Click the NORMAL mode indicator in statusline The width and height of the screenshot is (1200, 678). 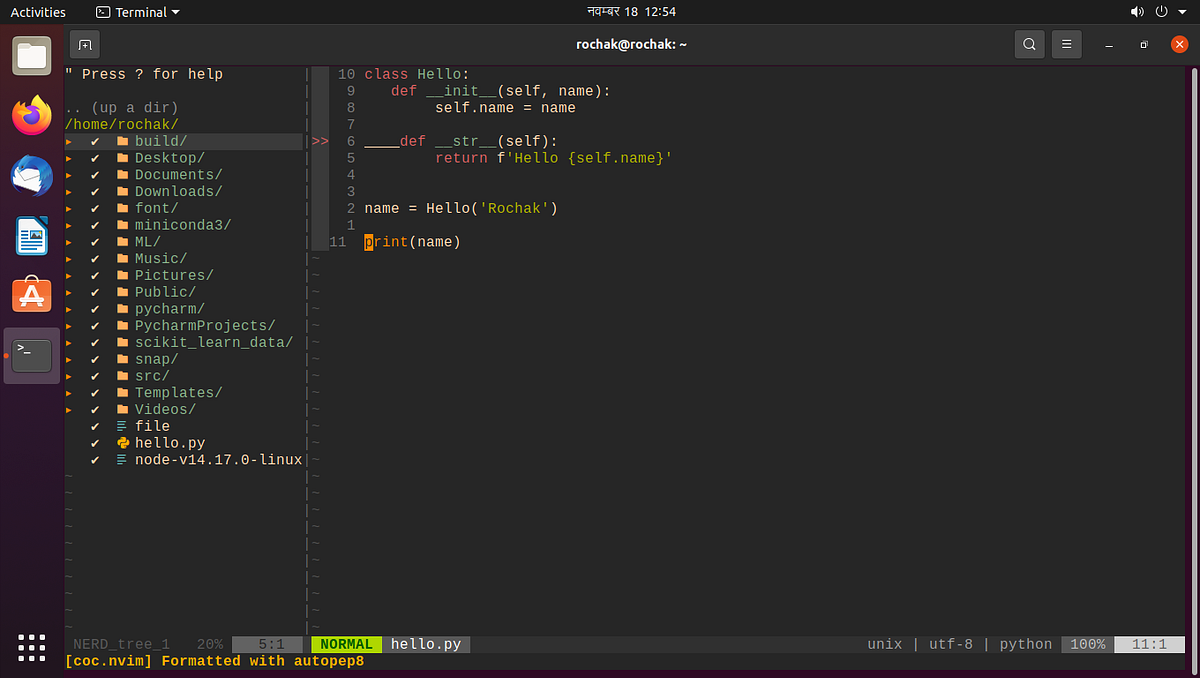(x=346, y=644)
